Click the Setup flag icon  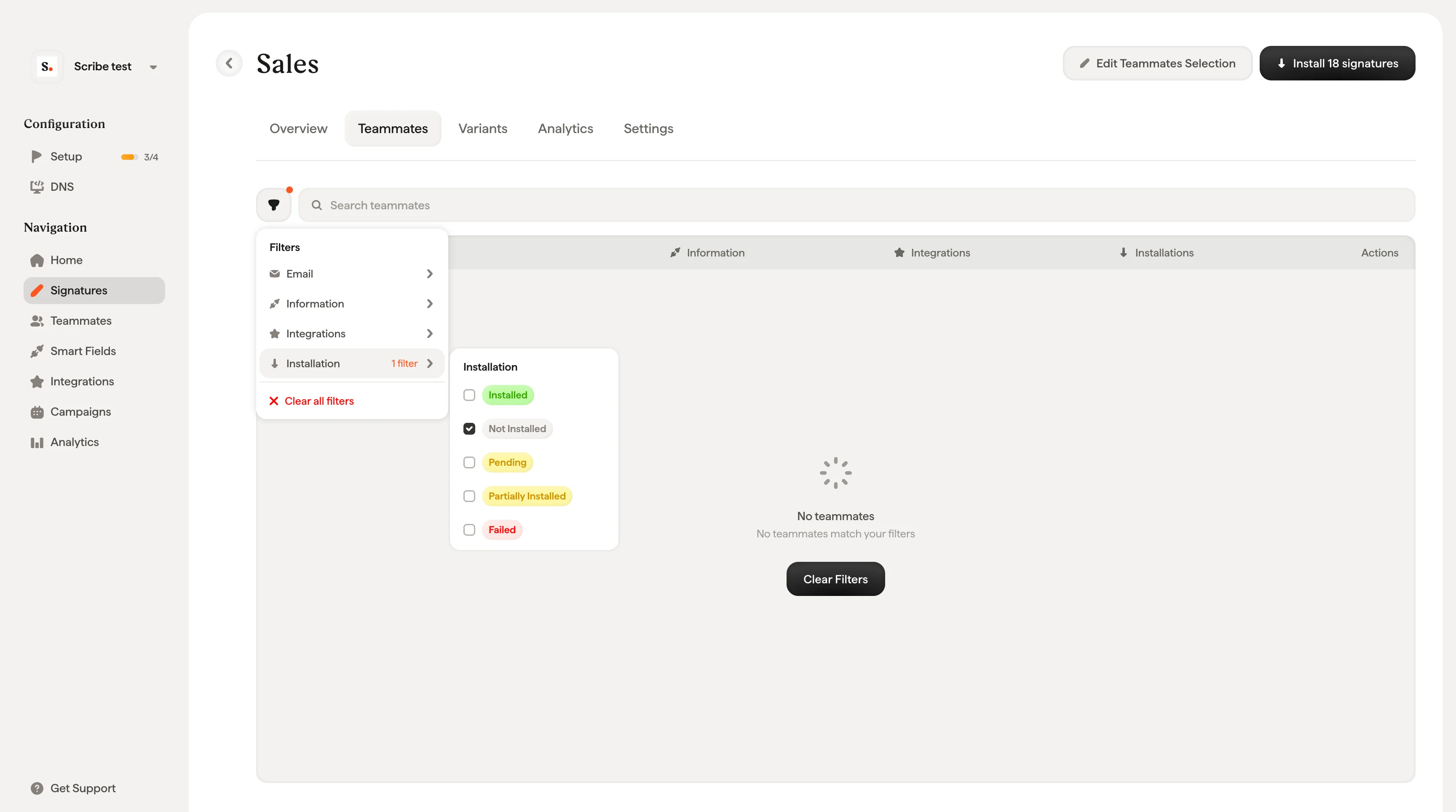click(x=37, y=157)
